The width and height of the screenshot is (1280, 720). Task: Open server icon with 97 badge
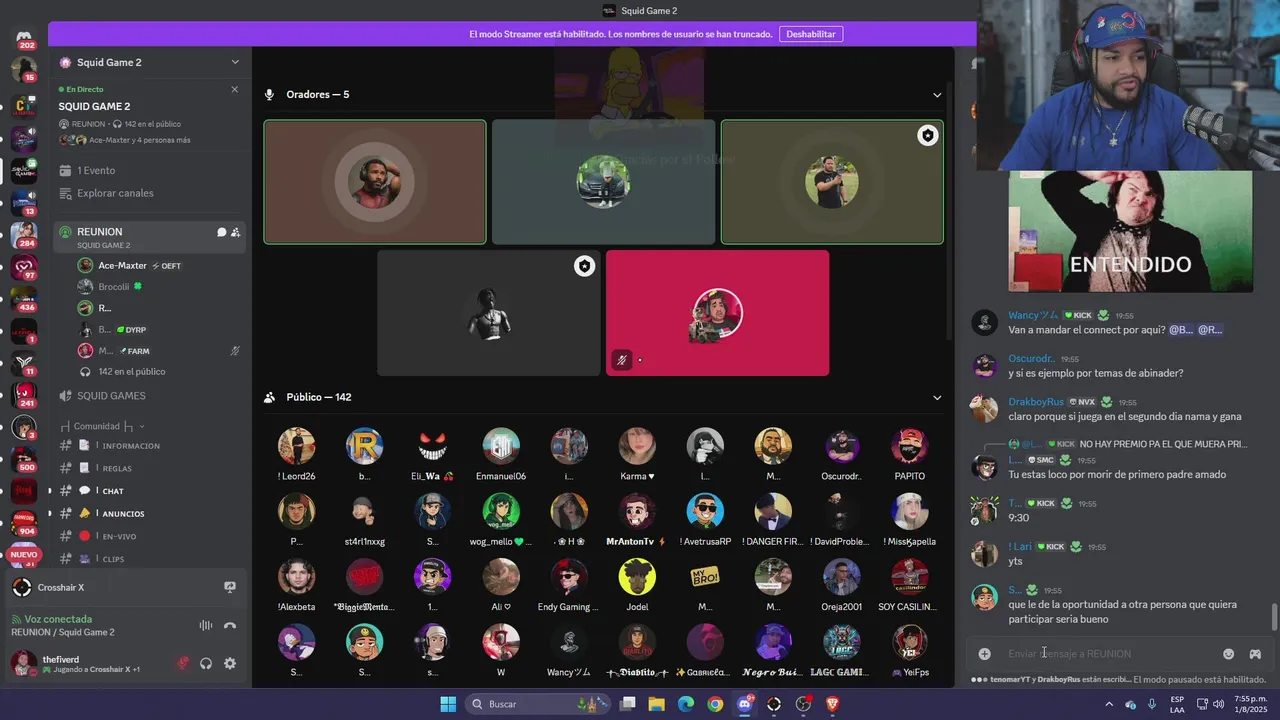[x=24, y=267]
